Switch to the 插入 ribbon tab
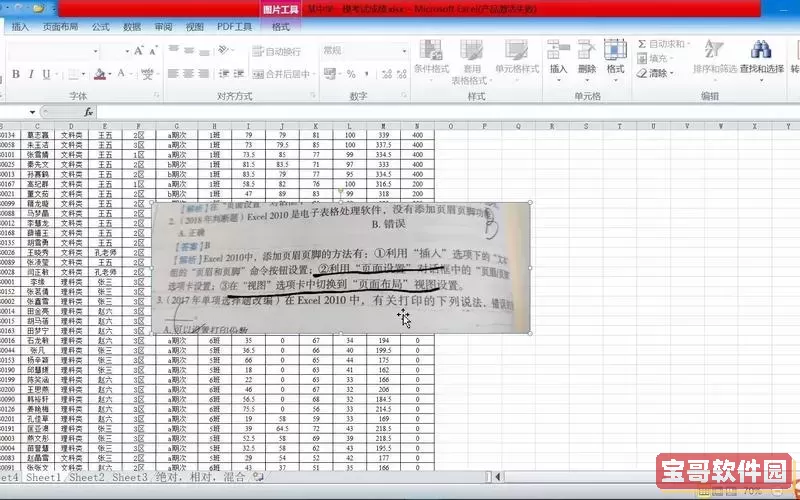Image resolution: width=800 pixels, height=500 pixels. tap(20, 27)
